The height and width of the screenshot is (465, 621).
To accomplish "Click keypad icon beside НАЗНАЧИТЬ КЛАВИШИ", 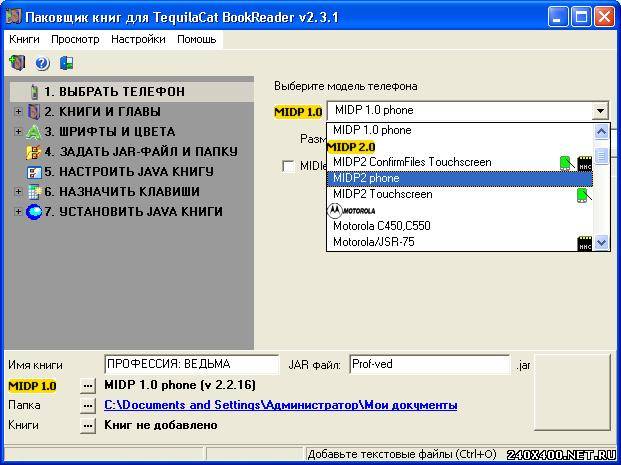I will (34, 192).
